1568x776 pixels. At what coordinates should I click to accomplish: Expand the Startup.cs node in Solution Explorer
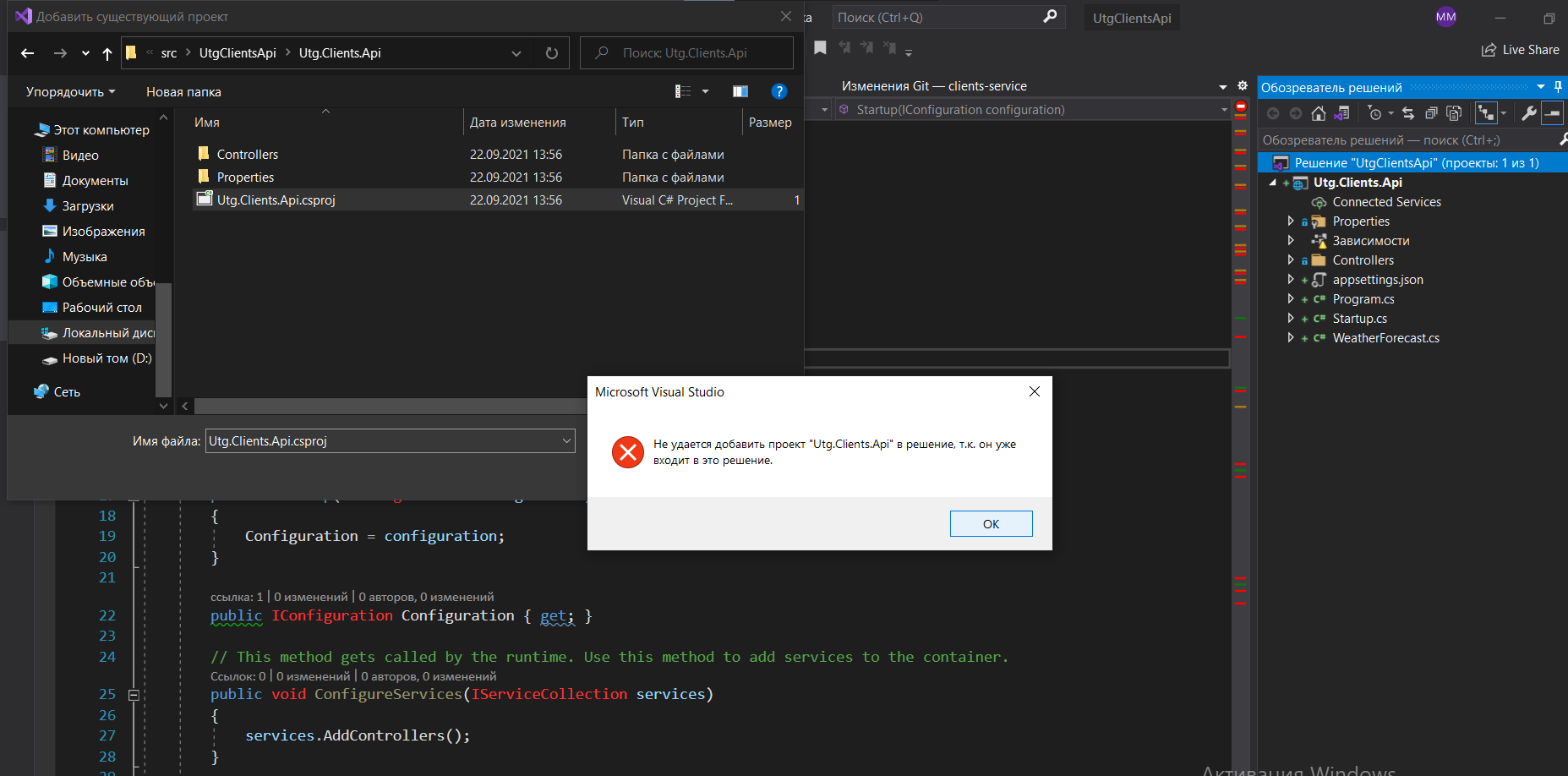tap(1291, 318)
